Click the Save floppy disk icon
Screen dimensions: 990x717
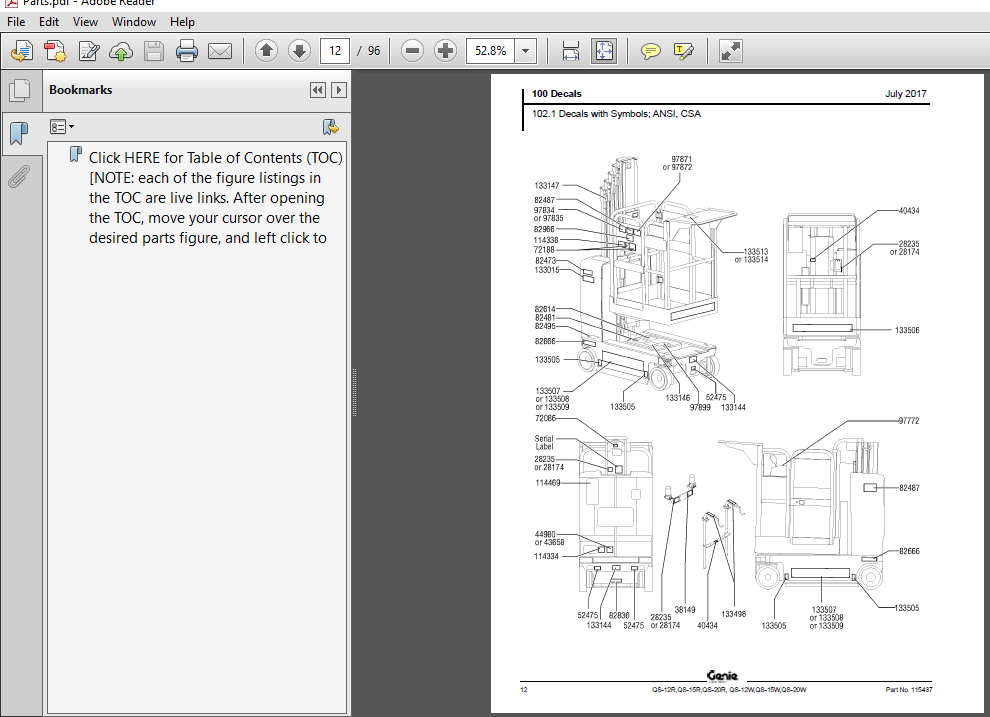pos(153,51)
